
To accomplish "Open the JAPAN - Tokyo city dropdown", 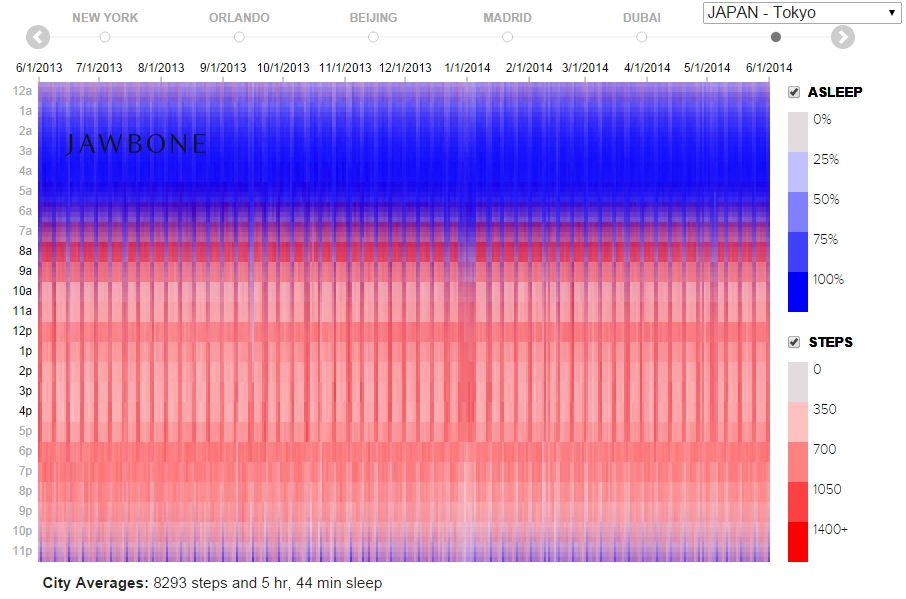I will pos(801,13).
